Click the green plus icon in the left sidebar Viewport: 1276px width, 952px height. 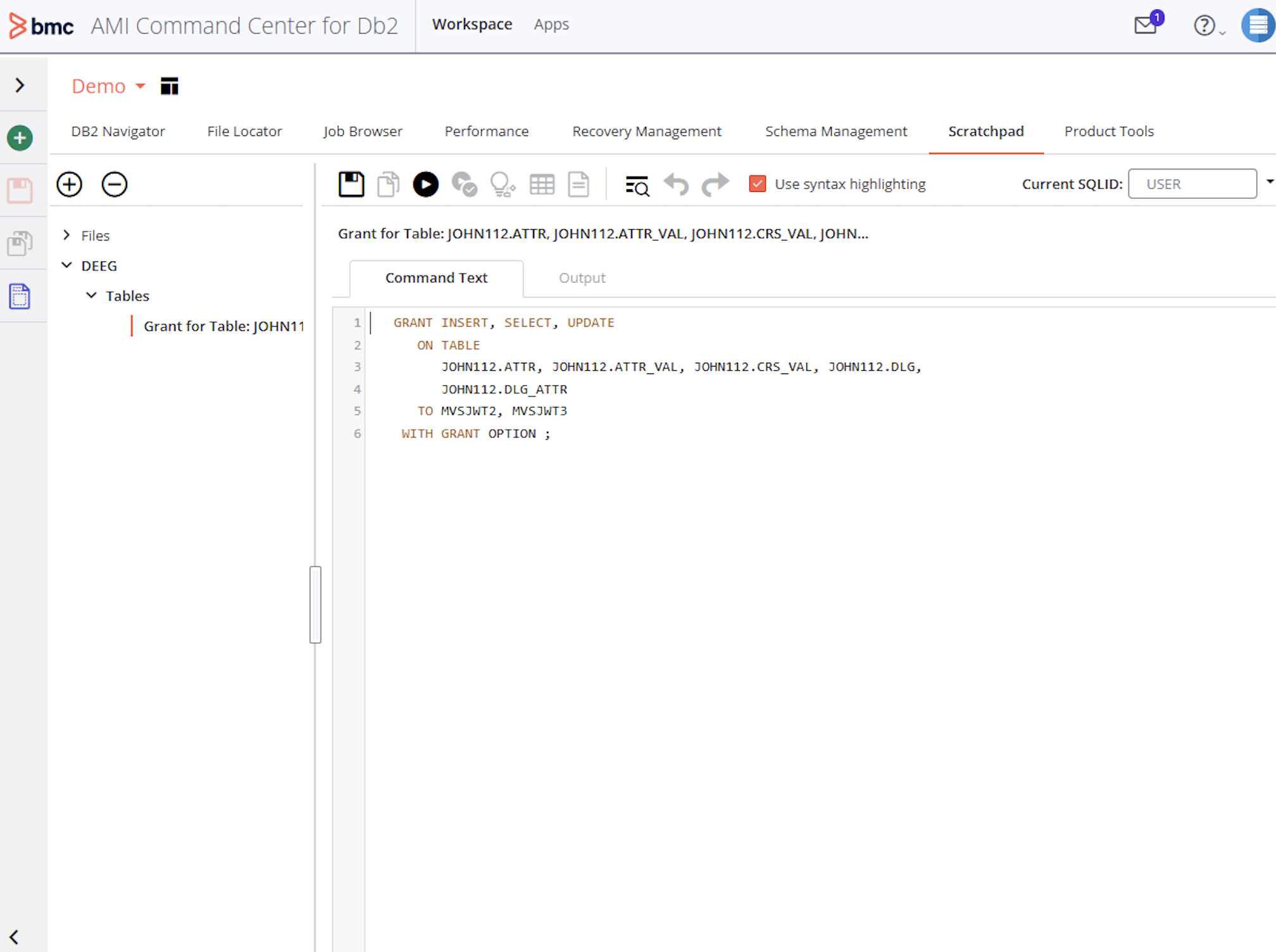pyautogui.click(x=20, y=138)
